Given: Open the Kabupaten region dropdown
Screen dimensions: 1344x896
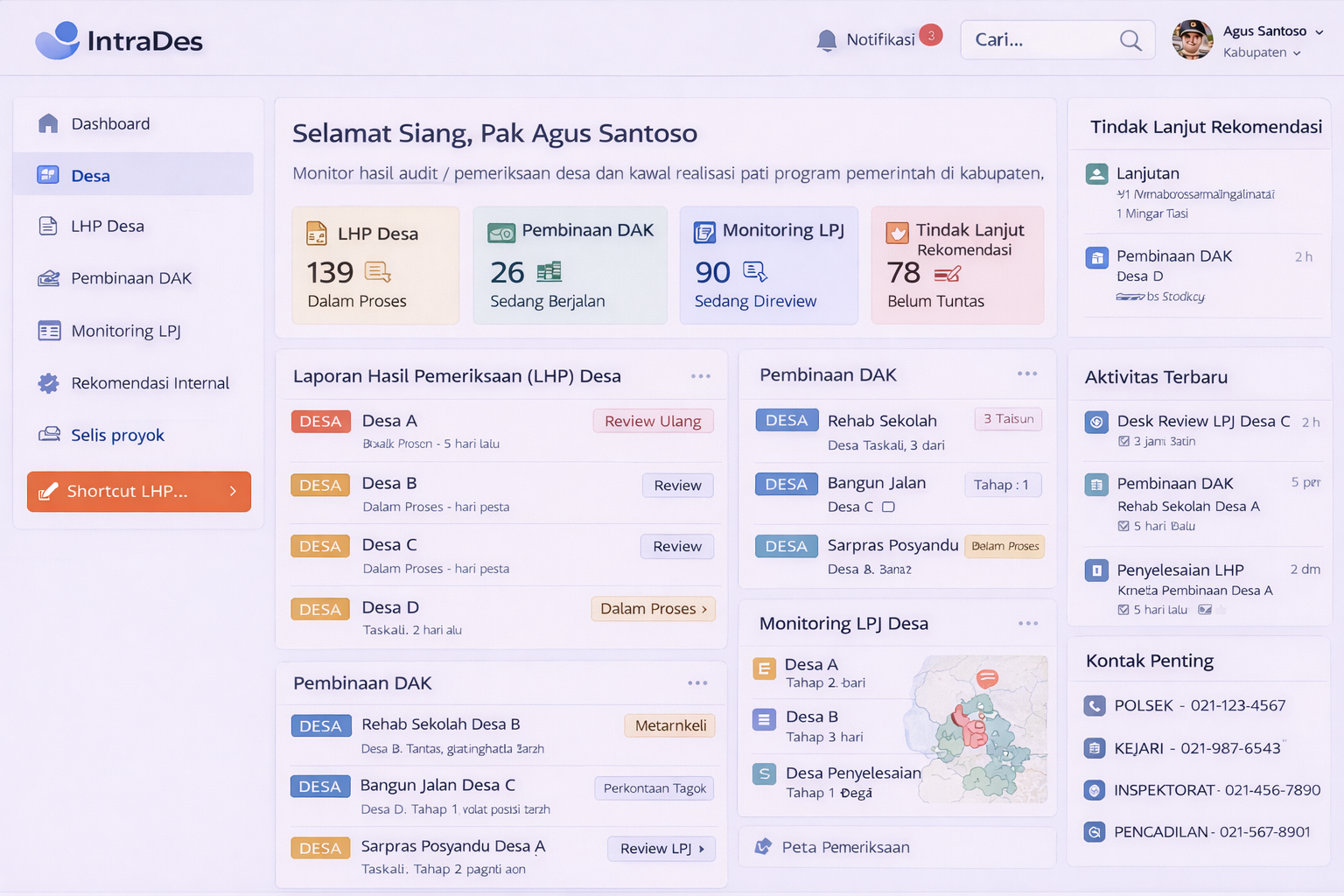Looking at the screenshot, I should click(x=1297, y=53).
